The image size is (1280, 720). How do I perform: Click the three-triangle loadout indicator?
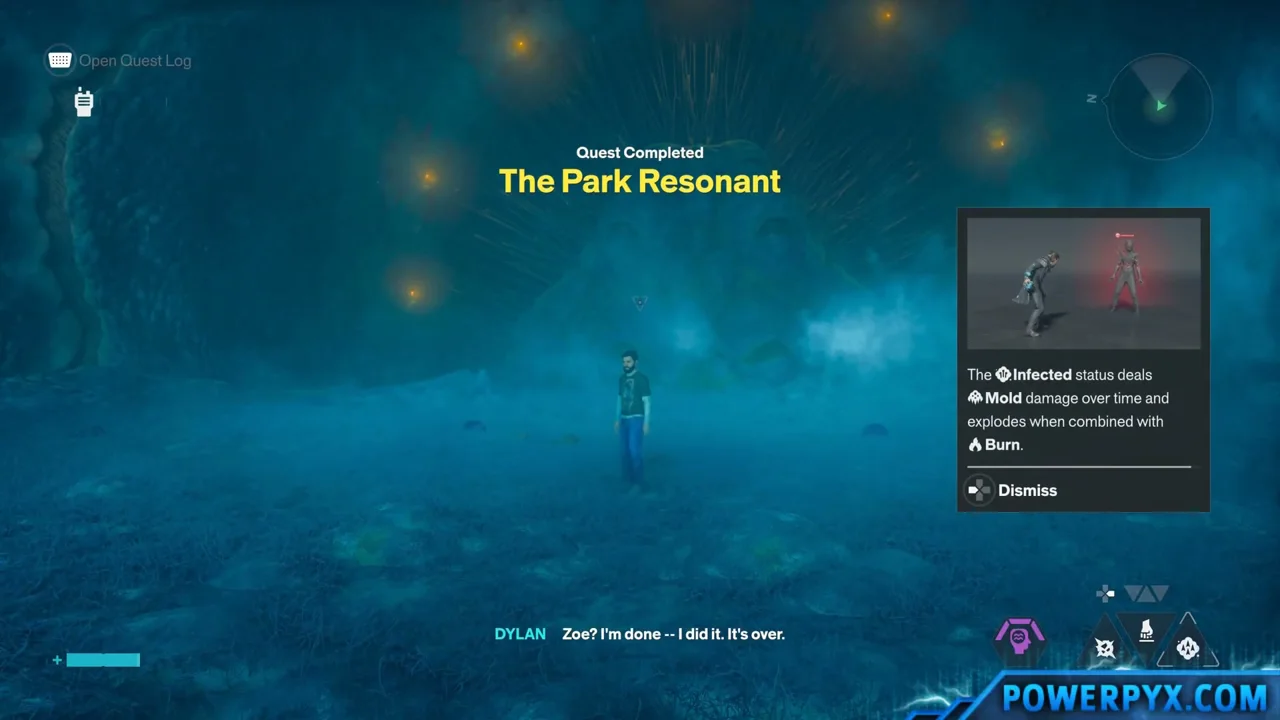pyautogui.click(x=1146, y=594)
